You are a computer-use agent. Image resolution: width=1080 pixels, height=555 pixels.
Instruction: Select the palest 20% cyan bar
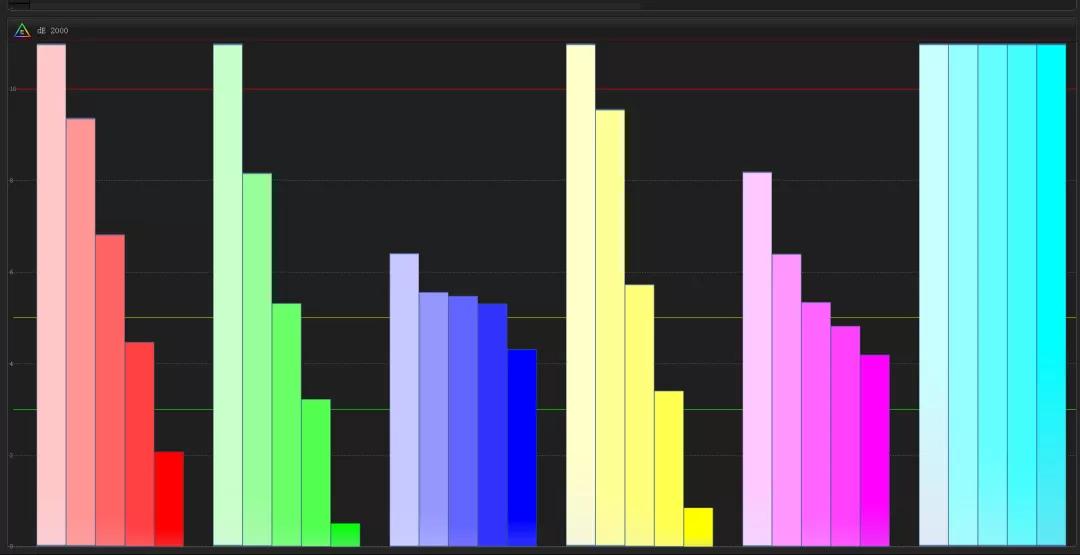[934, 295]
